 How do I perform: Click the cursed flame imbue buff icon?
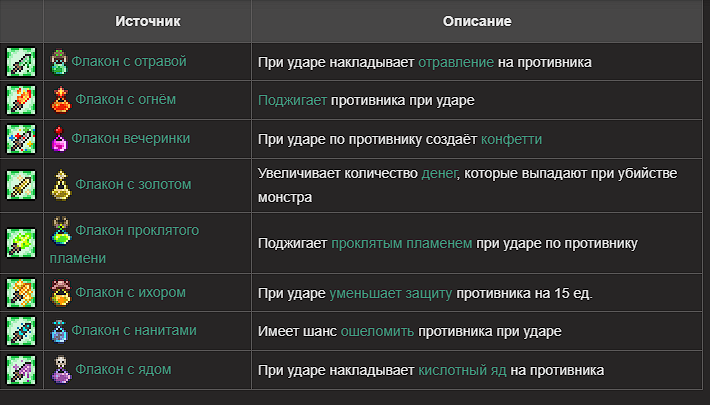(21, 242)
